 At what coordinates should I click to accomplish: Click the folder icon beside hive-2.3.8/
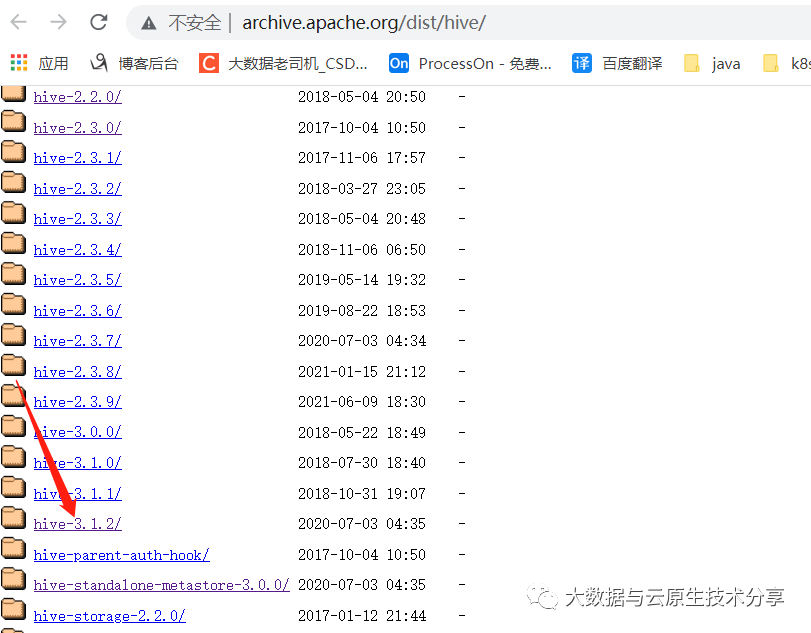click(x=13, y=366)
